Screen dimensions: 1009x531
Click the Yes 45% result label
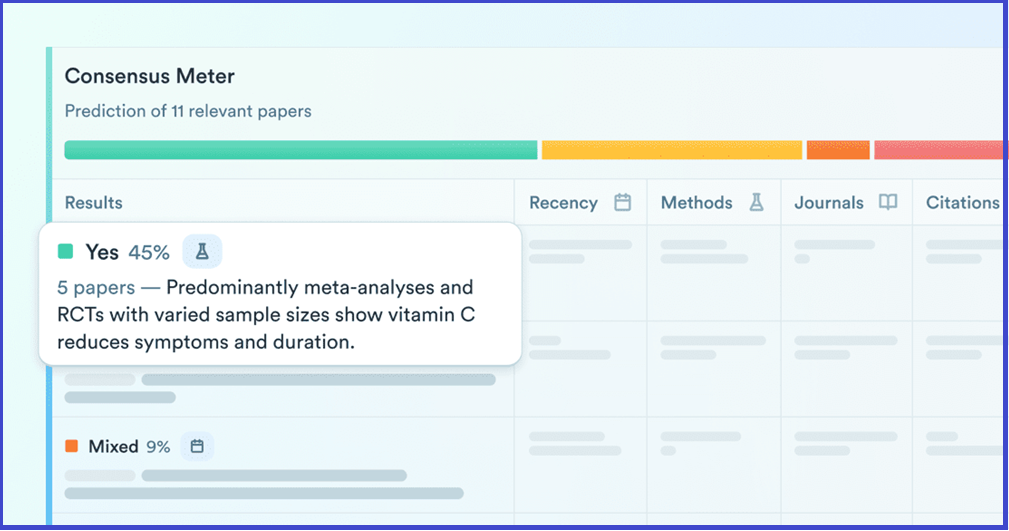pyautogui.click(x=127, y=252)
